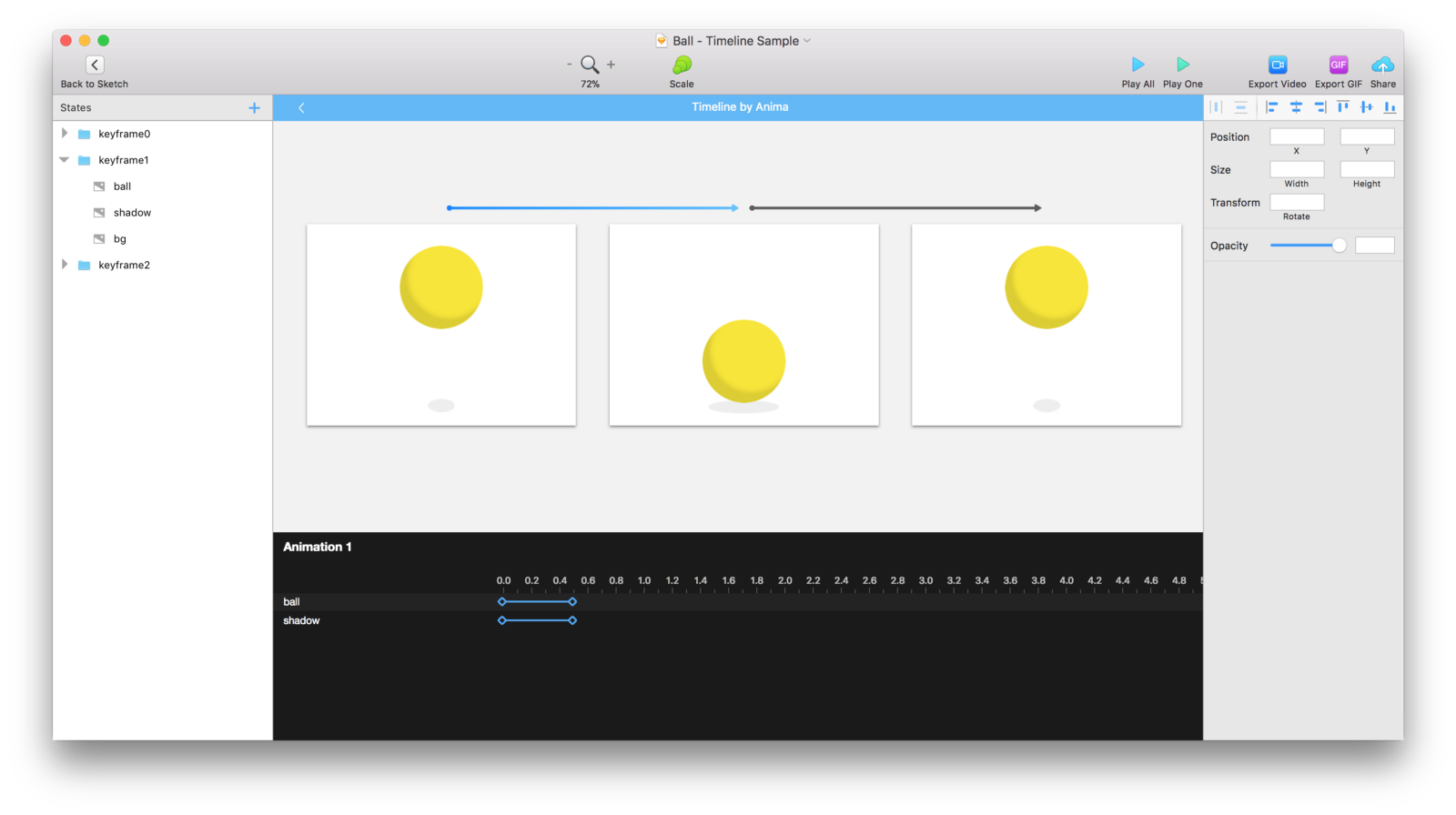Open the document title dropdown

(807, 41)
